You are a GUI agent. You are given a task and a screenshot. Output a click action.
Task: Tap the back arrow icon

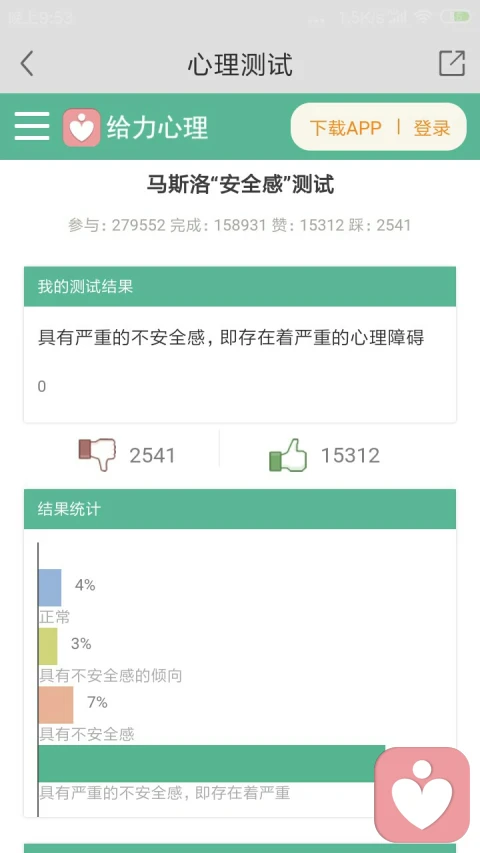tap(27, 64)
